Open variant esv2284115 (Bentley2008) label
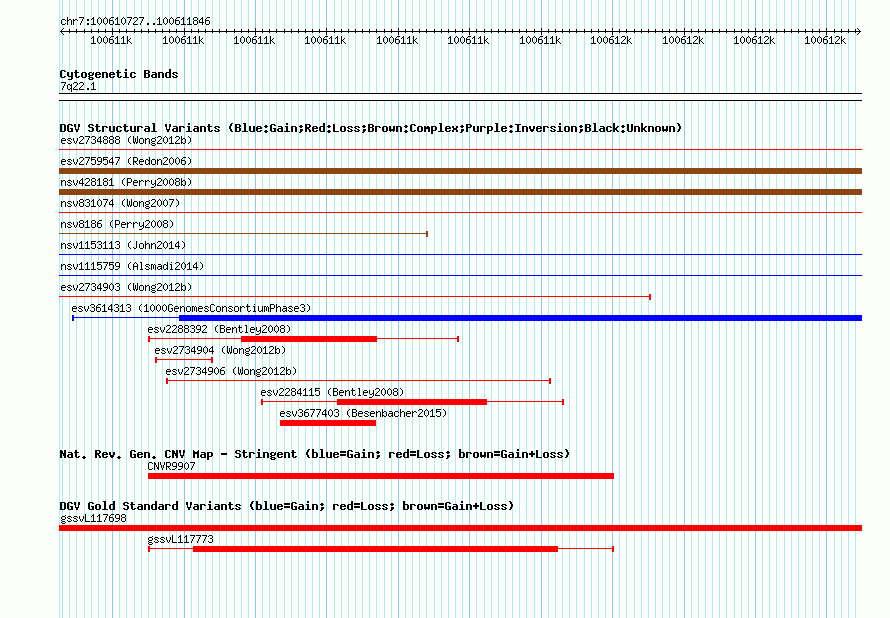890x618 pixels. point(332,392)
